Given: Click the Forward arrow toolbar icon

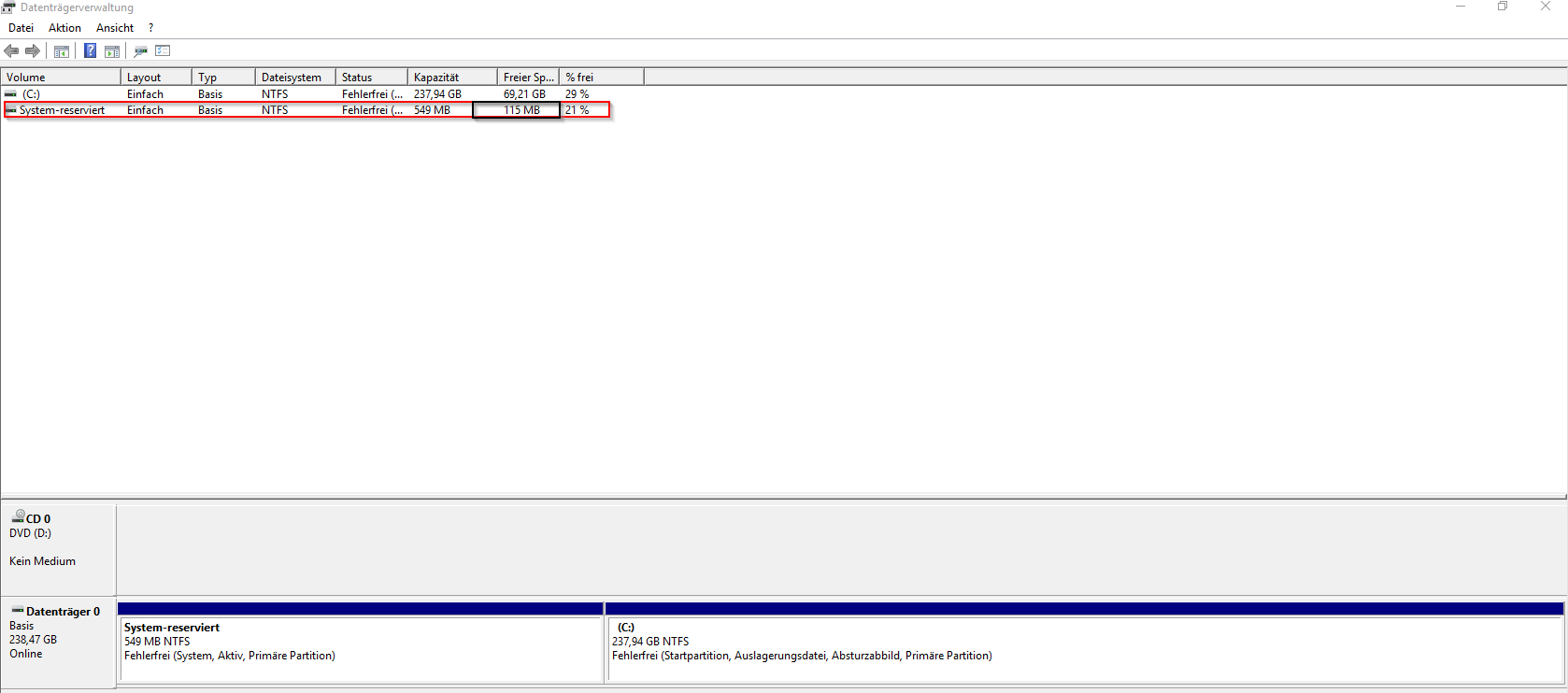Looking at the screenshot, I should (x=33, y=50).
